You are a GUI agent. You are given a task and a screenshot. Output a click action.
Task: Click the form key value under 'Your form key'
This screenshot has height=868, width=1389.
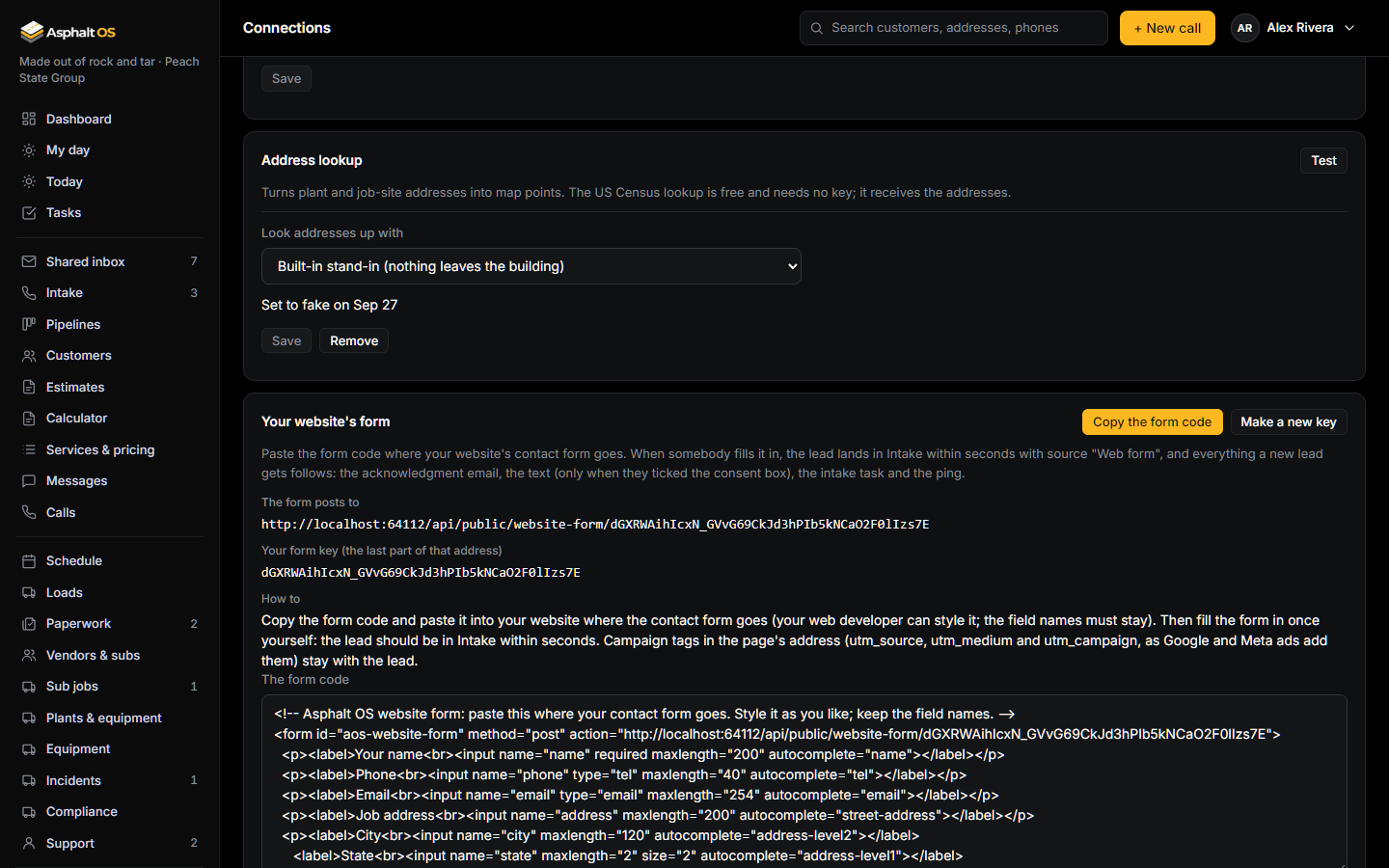click(x=421, y=573)
